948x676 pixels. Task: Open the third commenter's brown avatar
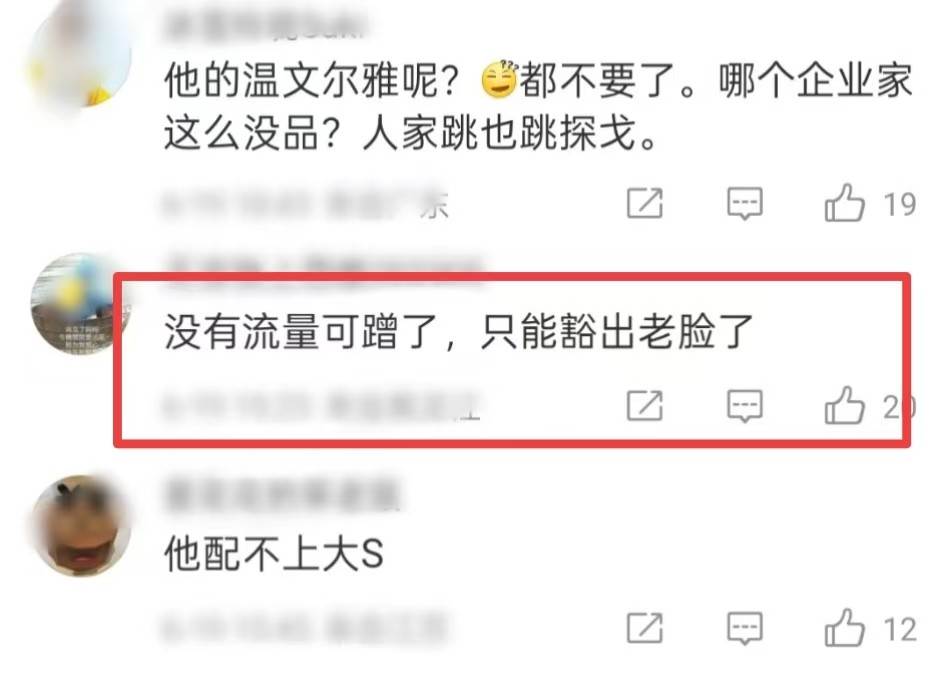click(80, 525)
